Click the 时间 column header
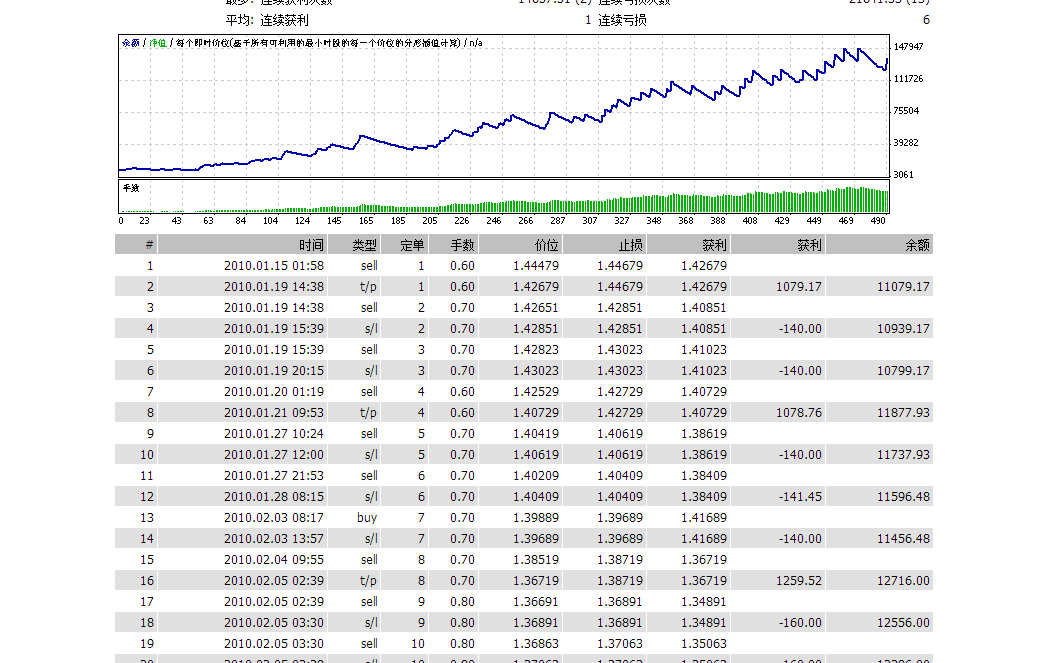Image resolution: width=1039 pixels, height=663 pixels. tap(311, 245)
